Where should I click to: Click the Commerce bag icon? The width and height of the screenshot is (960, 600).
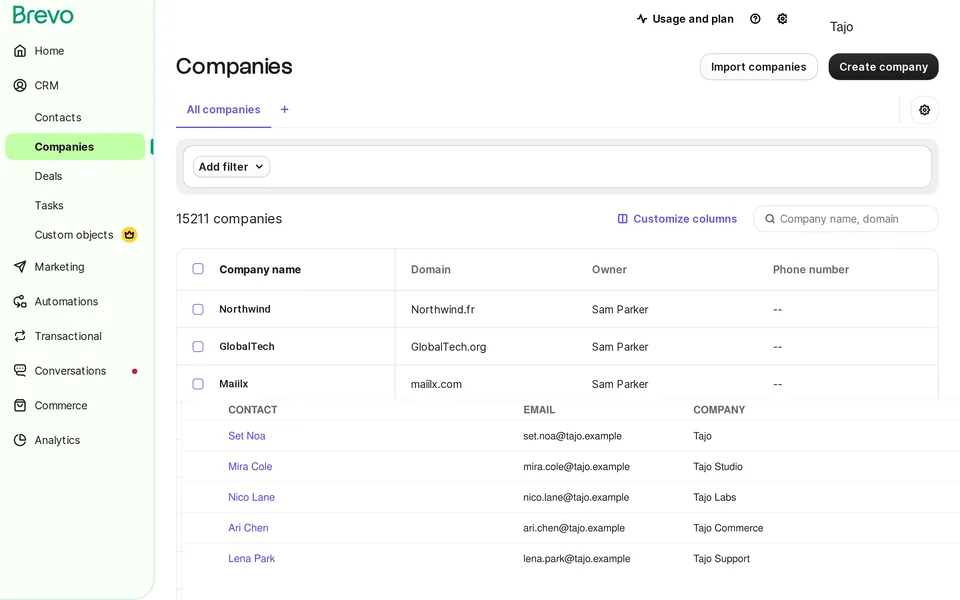coord(20,405)
